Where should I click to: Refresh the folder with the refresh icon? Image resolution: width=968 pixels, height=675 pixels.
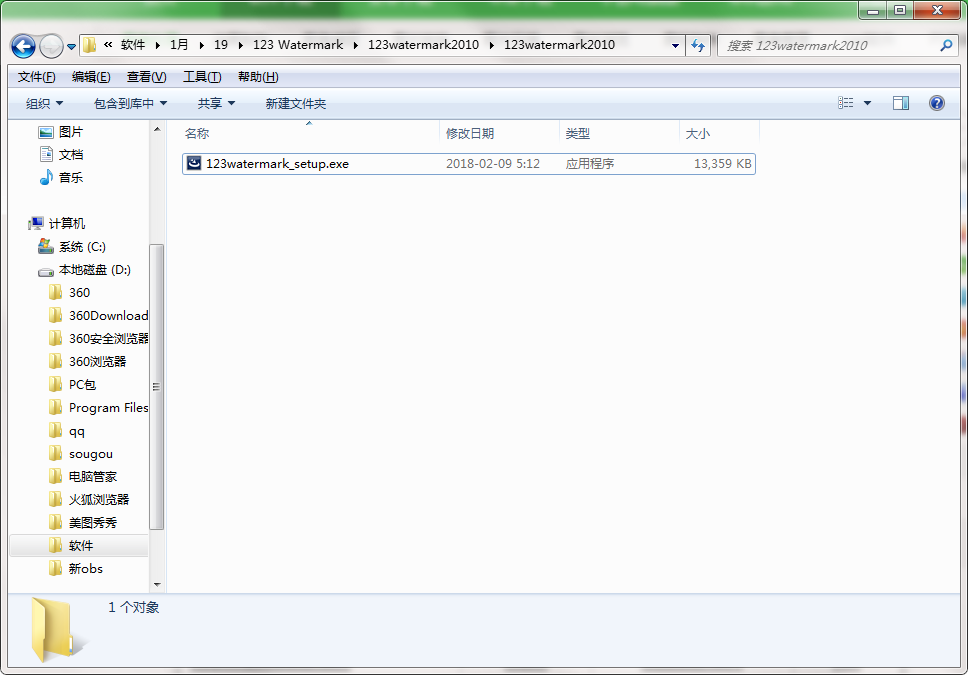point(698,45)
